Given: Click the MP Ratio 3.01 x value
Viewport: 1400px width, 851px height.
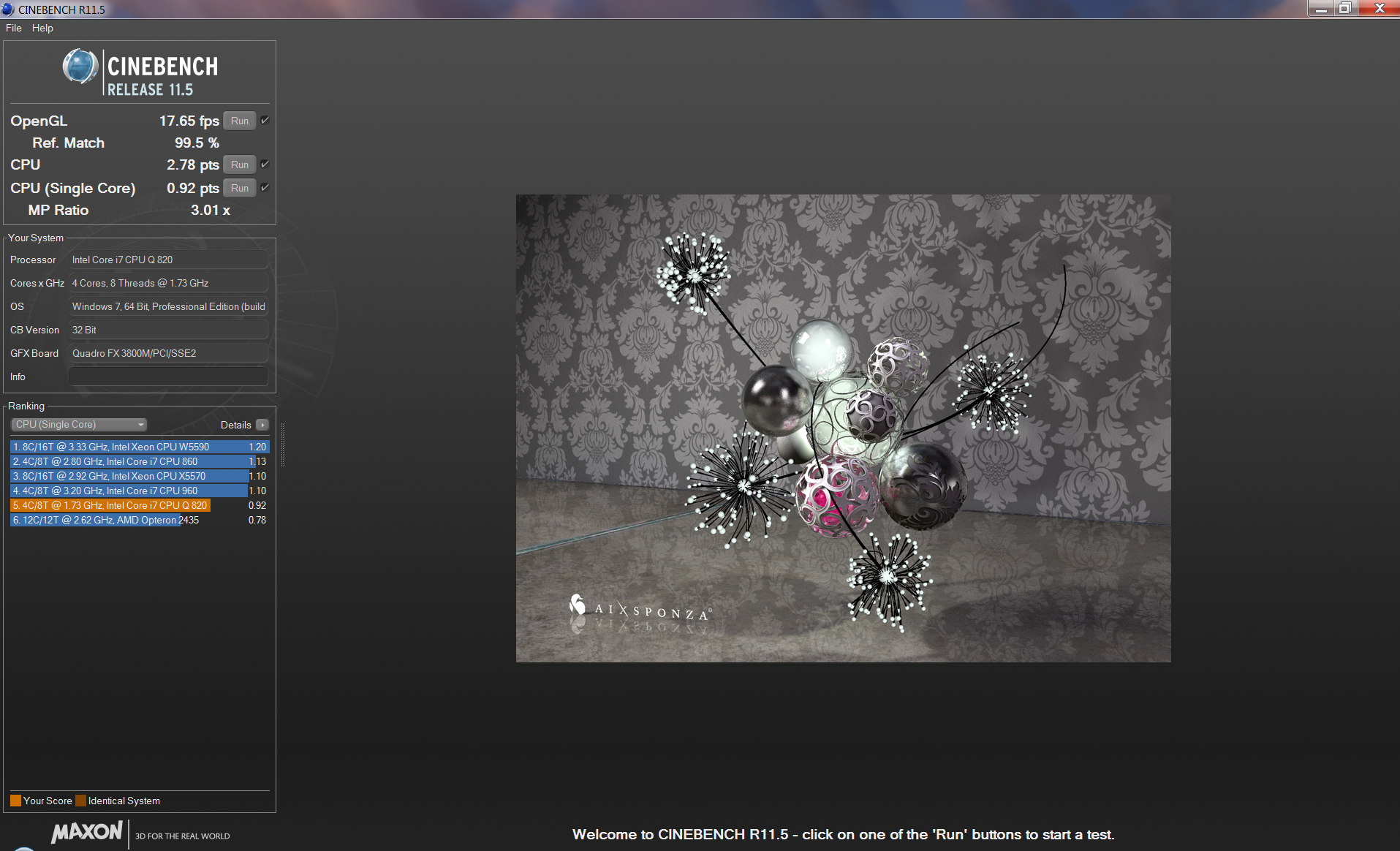Looking at the screenshot, I should coord(211,210).
